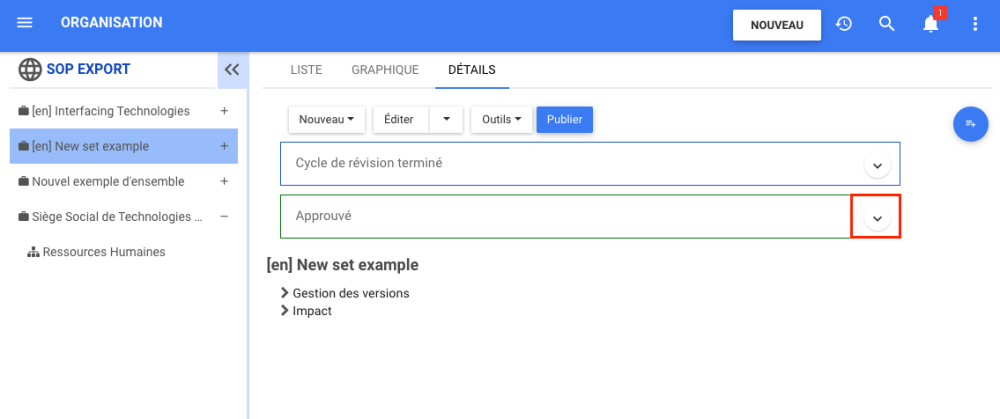The width and height of the screenshot is (1000, 419).
Task: Expand the Approuvé panel chevron
Action: (877, 218)
